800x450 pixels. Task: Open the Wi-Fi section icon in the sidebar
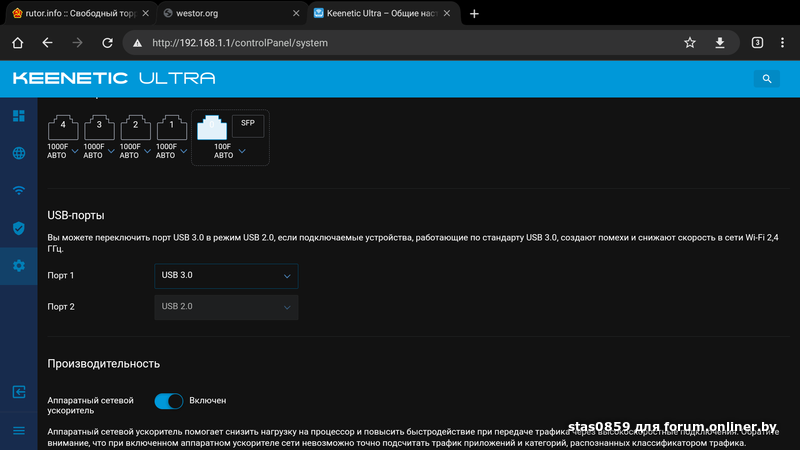pyautogui.click(x=19, y=191)
